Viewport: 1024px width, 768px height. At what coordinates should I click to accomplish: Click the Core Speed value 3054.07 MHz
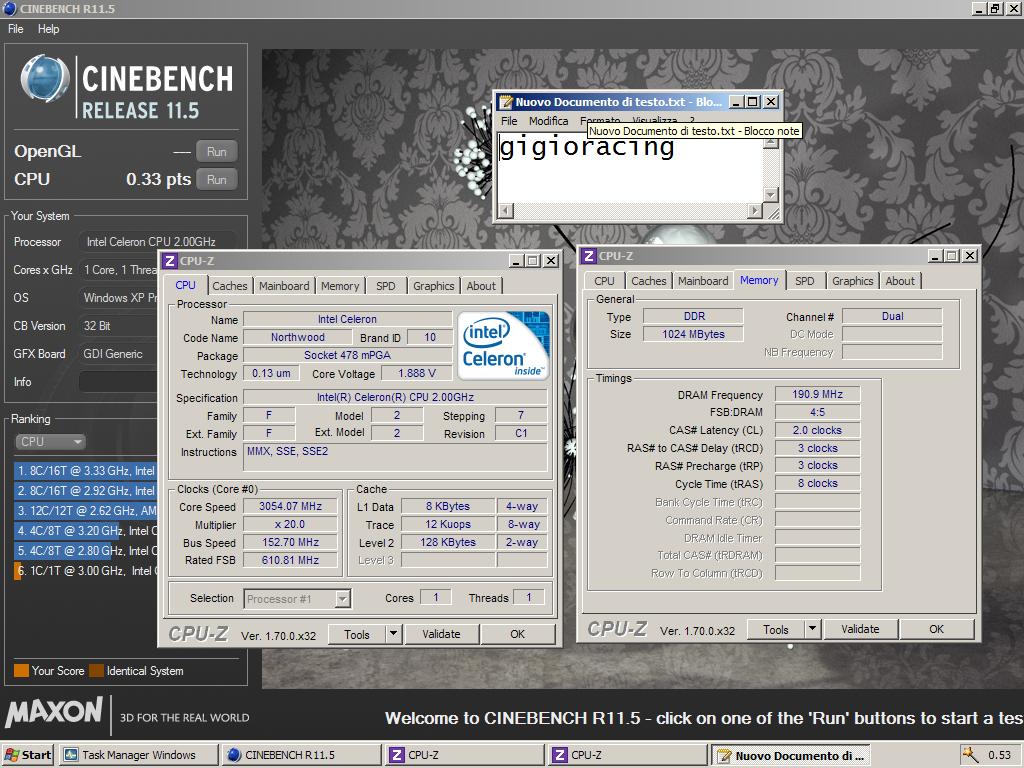click(291, 506)
